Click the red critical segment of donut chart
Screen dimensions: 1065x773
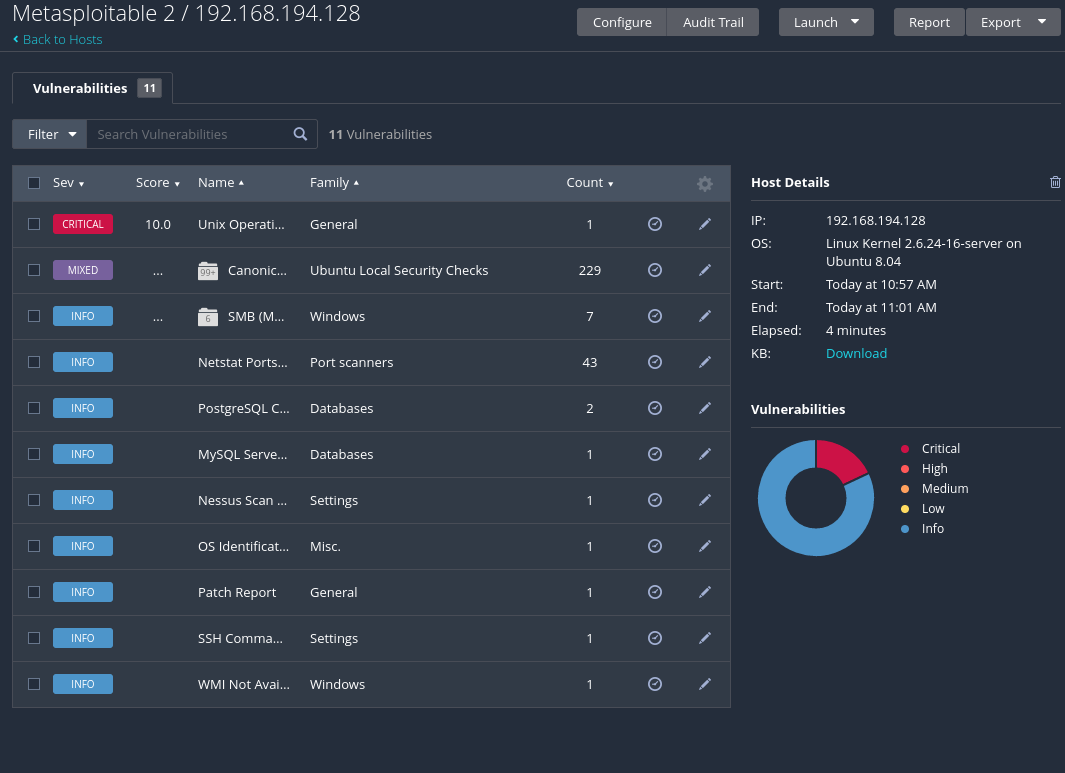[x=841, y=459]
